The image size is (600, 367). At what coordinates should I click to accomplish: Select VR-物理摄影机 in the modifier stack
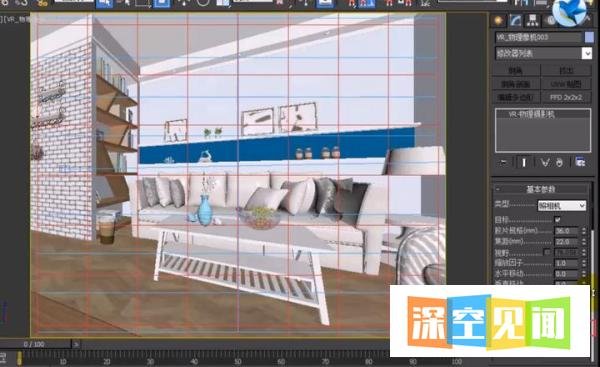532,114
